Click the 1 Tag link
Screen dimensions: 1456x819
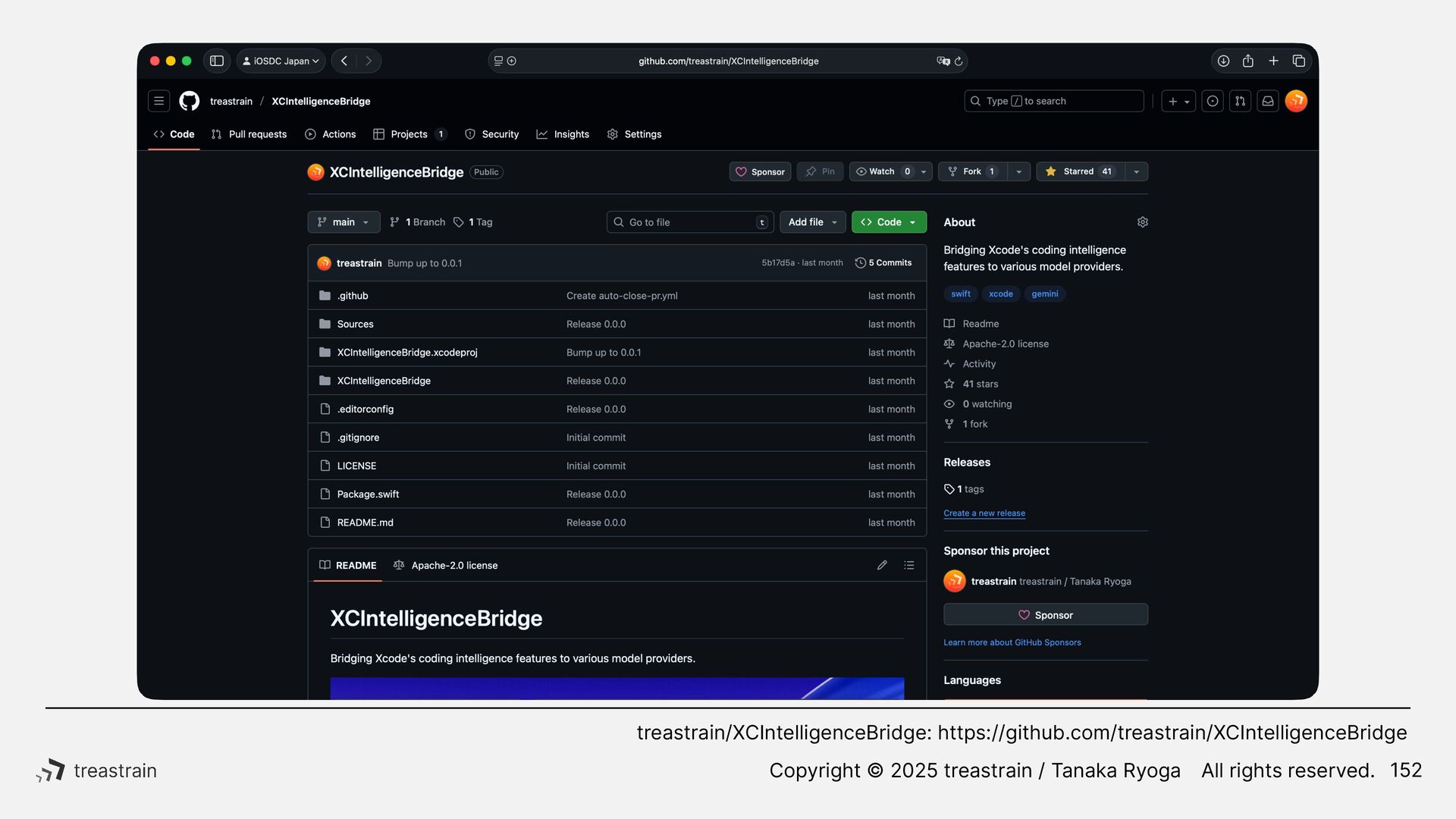473,222
